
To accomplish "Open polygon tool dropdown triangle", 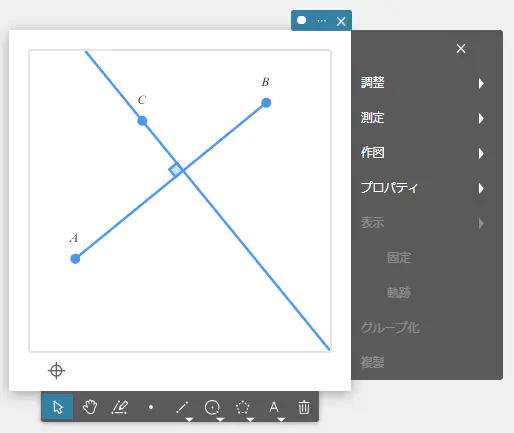I will coord(250,419).
